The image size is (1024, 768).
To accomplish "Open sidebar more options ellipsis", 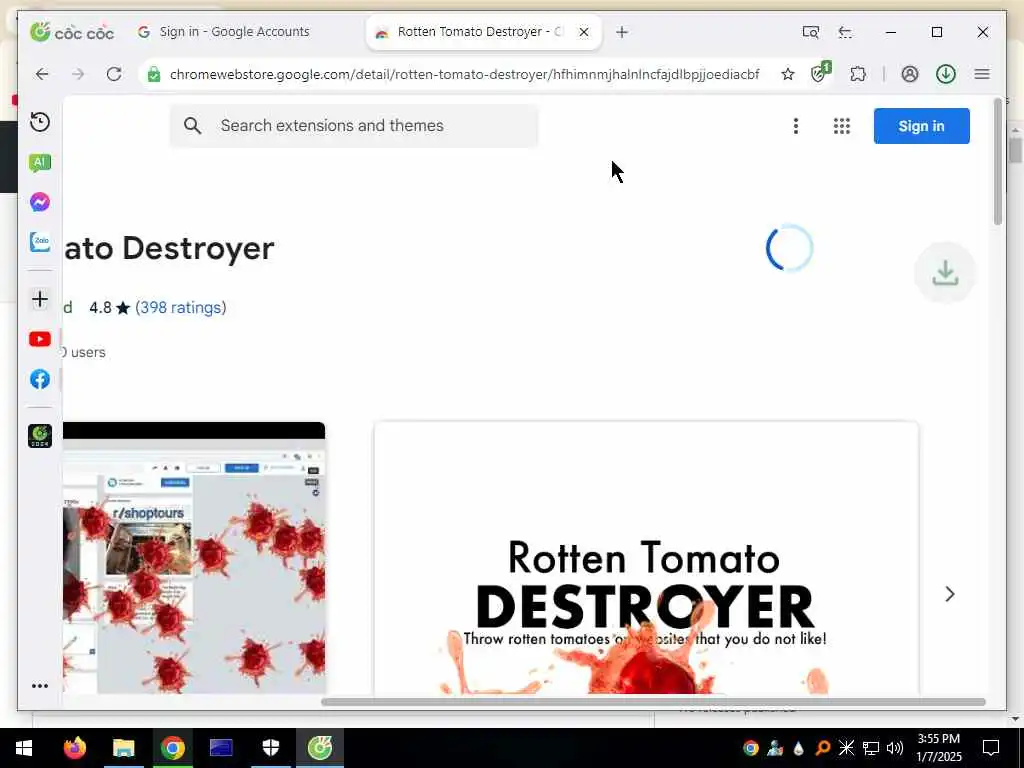I will (x=40, y=686).
